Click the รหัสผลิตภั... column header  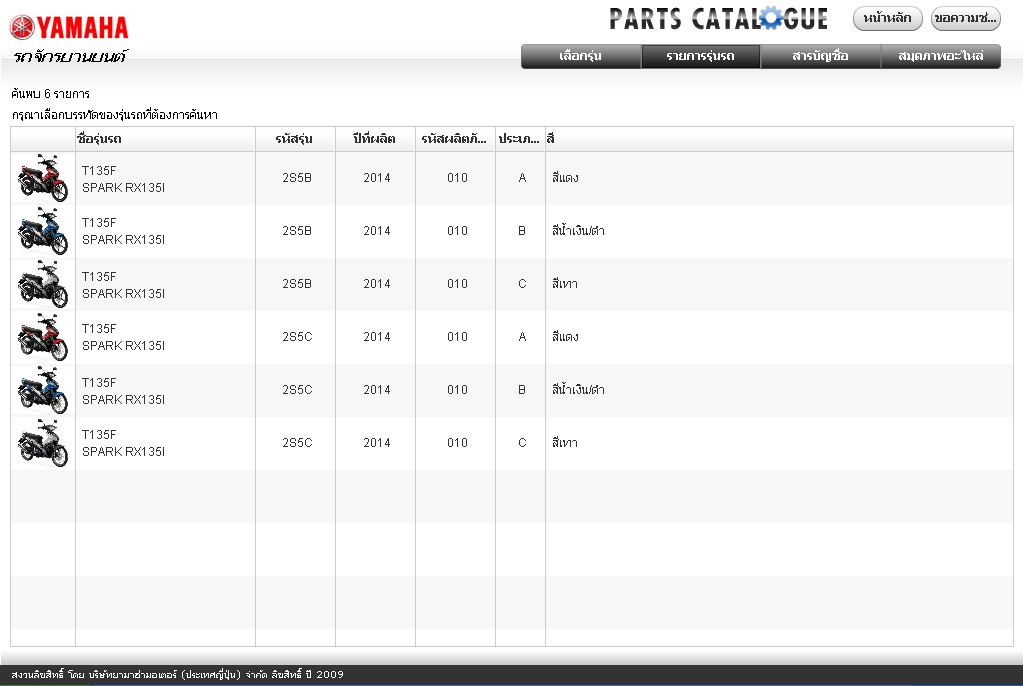[455, 139]
